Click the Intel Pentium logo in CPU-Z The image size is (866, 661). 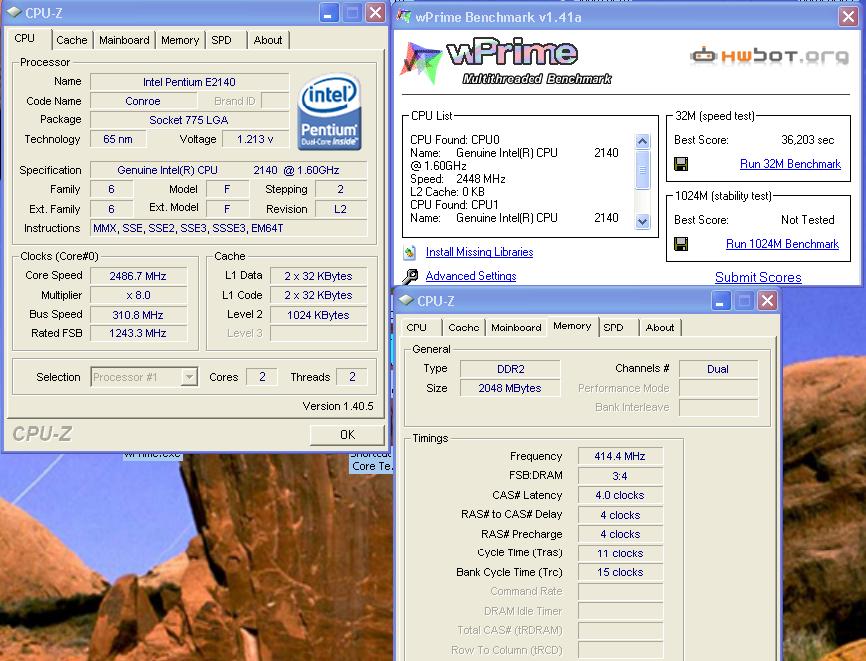(x=329, y=112)
